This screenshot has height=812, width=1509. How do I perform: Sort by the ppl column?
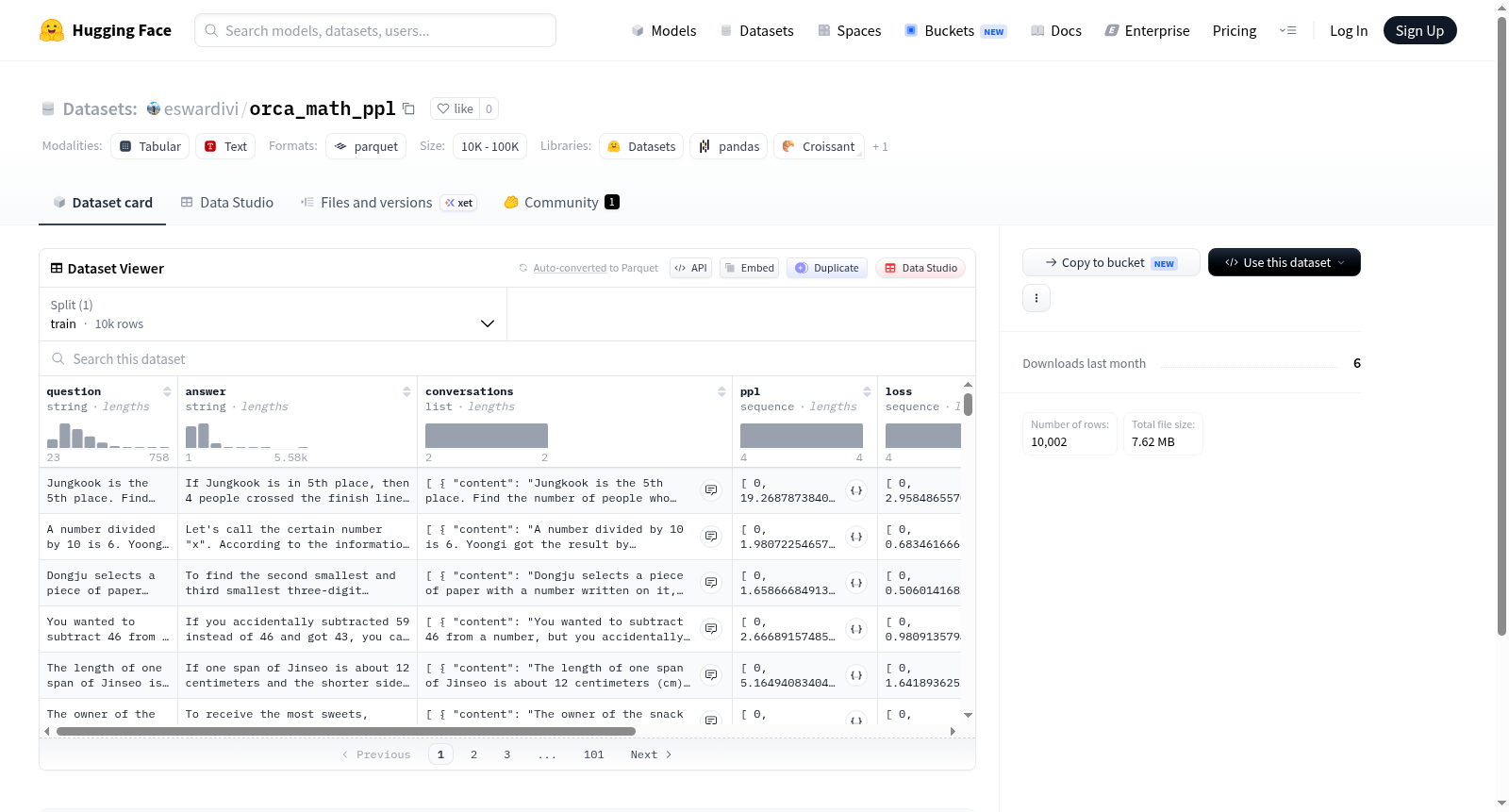(867, 391)
